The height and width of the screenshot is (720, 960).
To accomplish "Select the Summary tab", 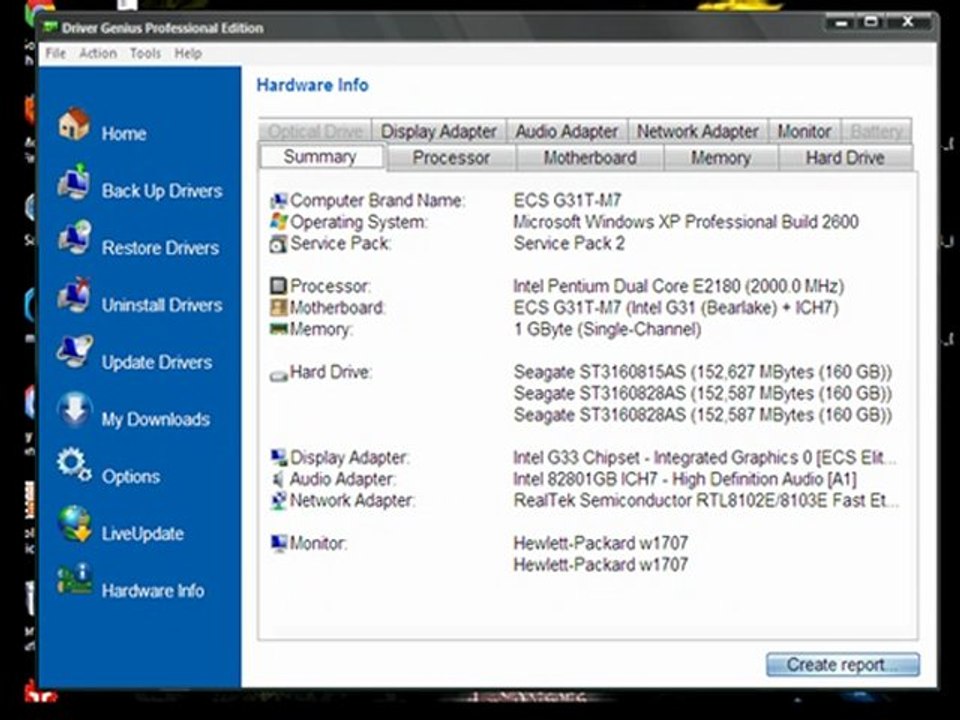I will [321, 157].
